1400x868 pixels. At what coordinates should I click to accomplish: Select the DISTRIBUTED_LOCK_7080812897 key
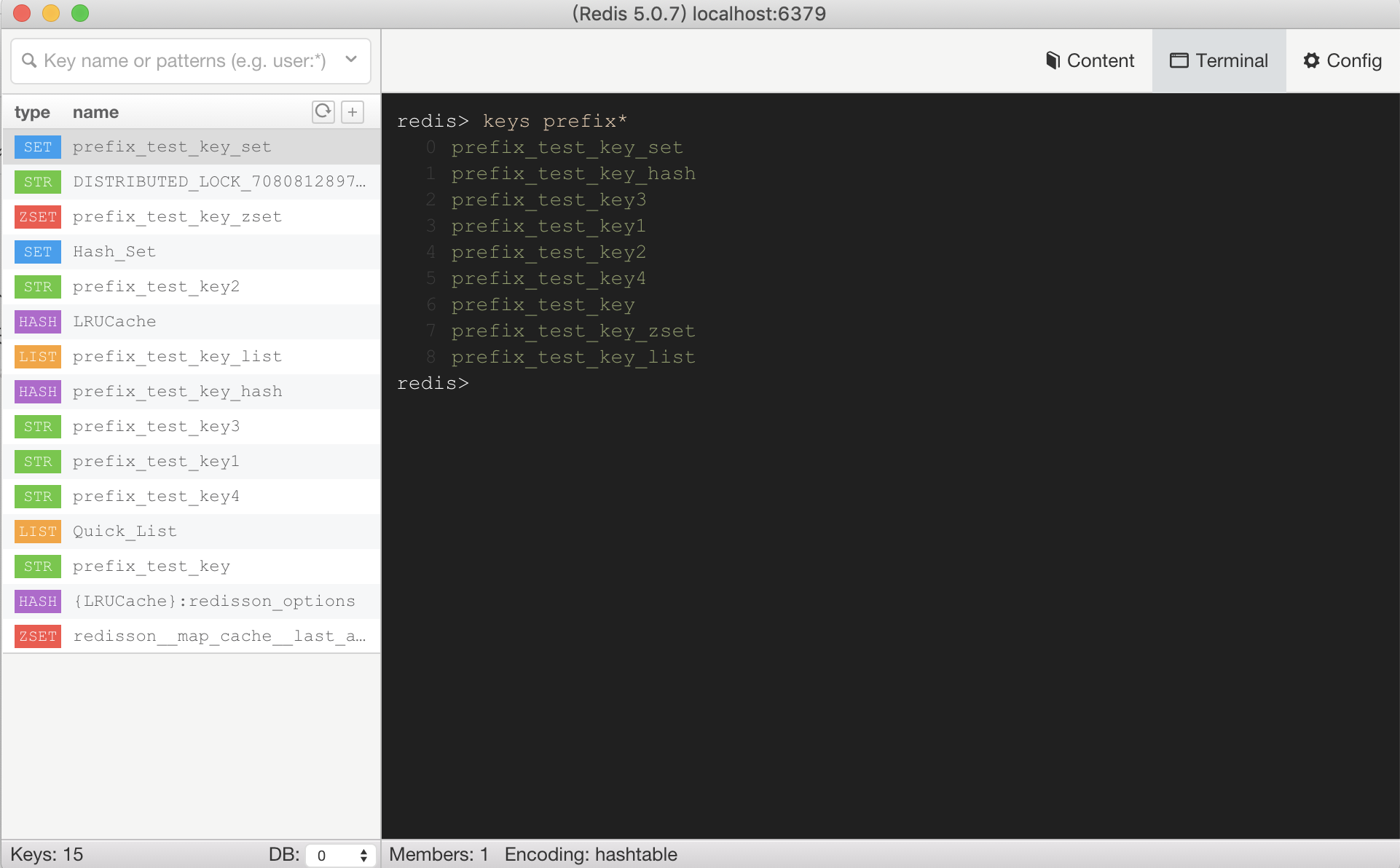point(191,182)
